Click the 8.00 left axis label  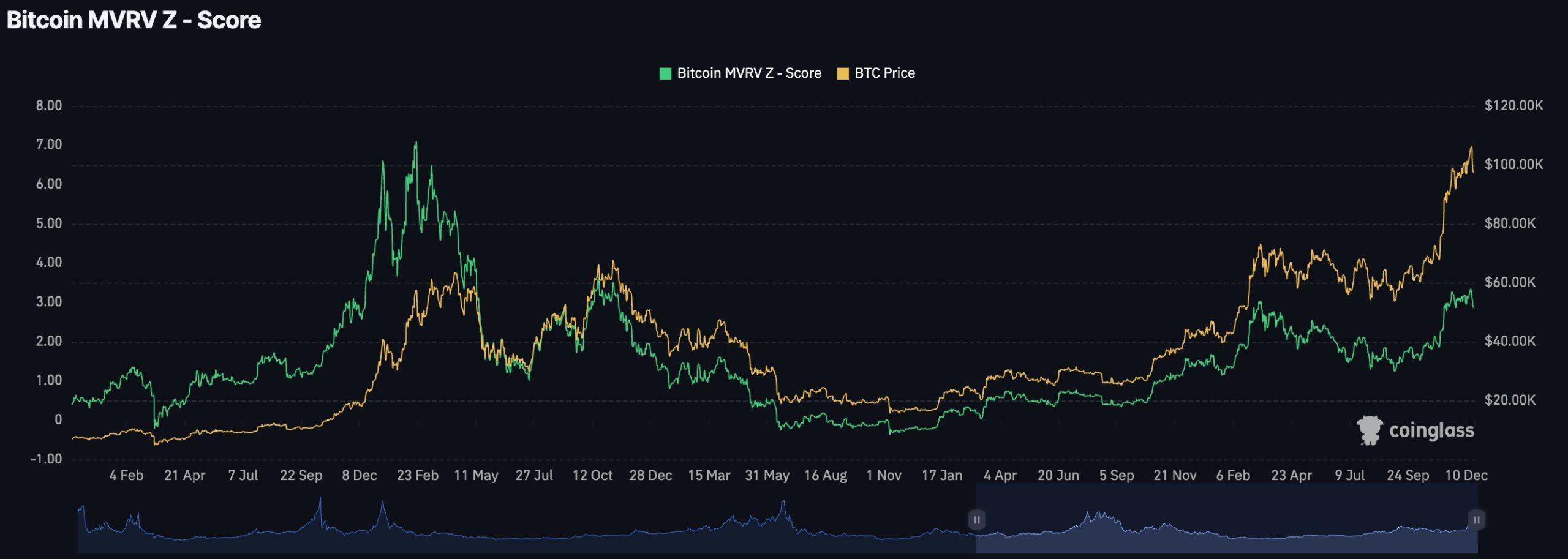click(49, 105)
